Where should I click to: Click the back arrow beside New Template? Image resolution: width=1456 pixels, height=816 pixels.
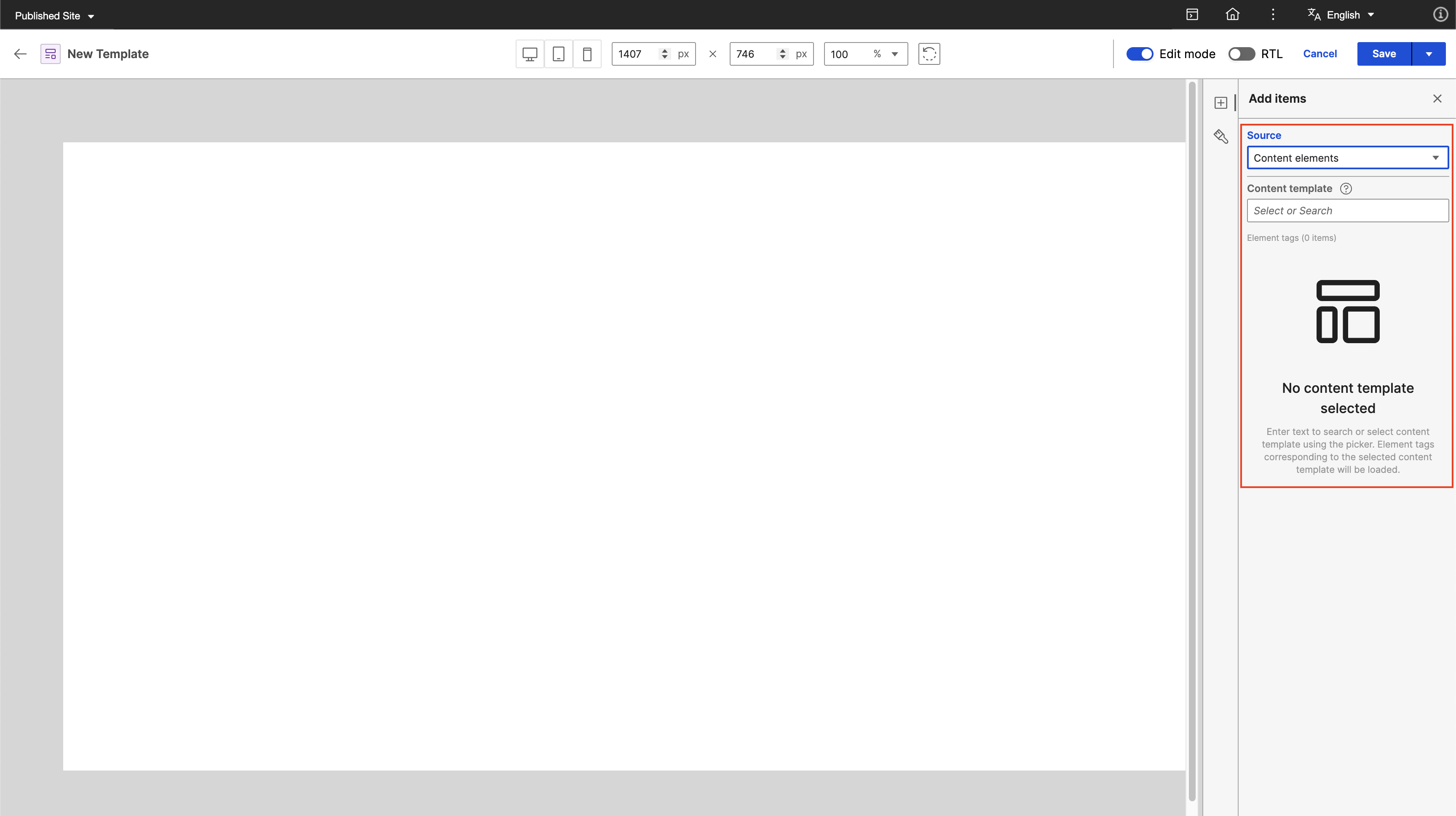(20, 54)
